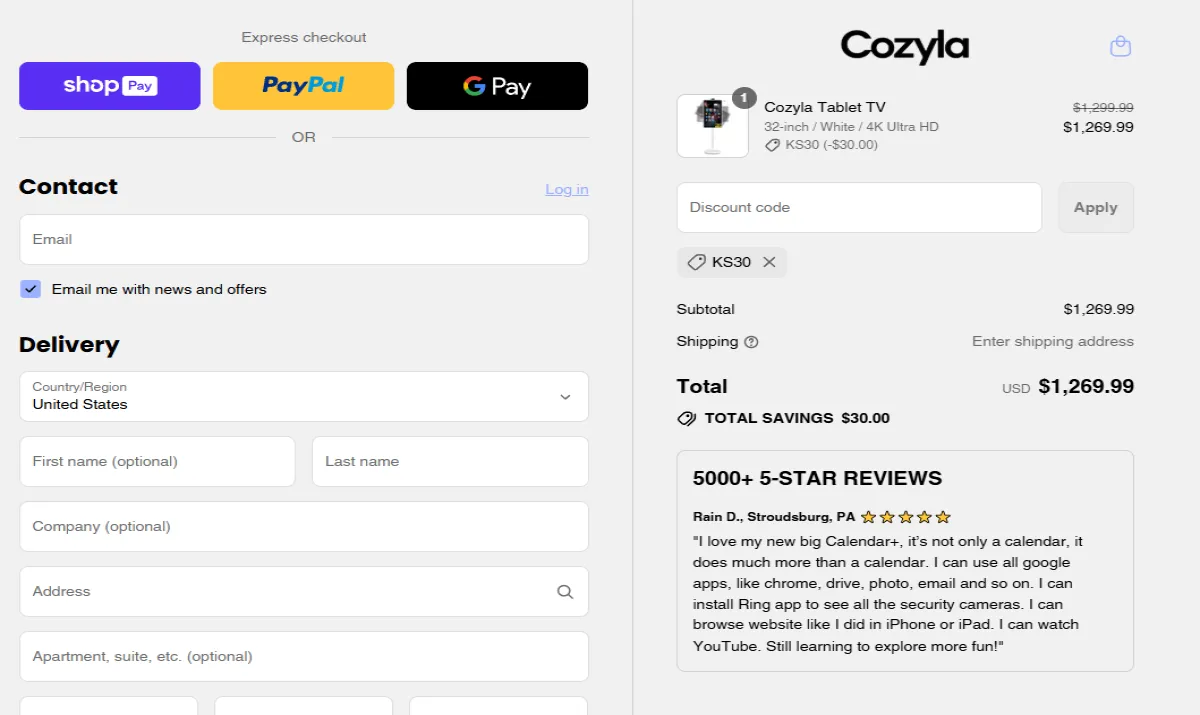The width and height of the screenshot is (1200, 715).
Task: Click the Company (optional) field
Action: [x=304, y=527]
